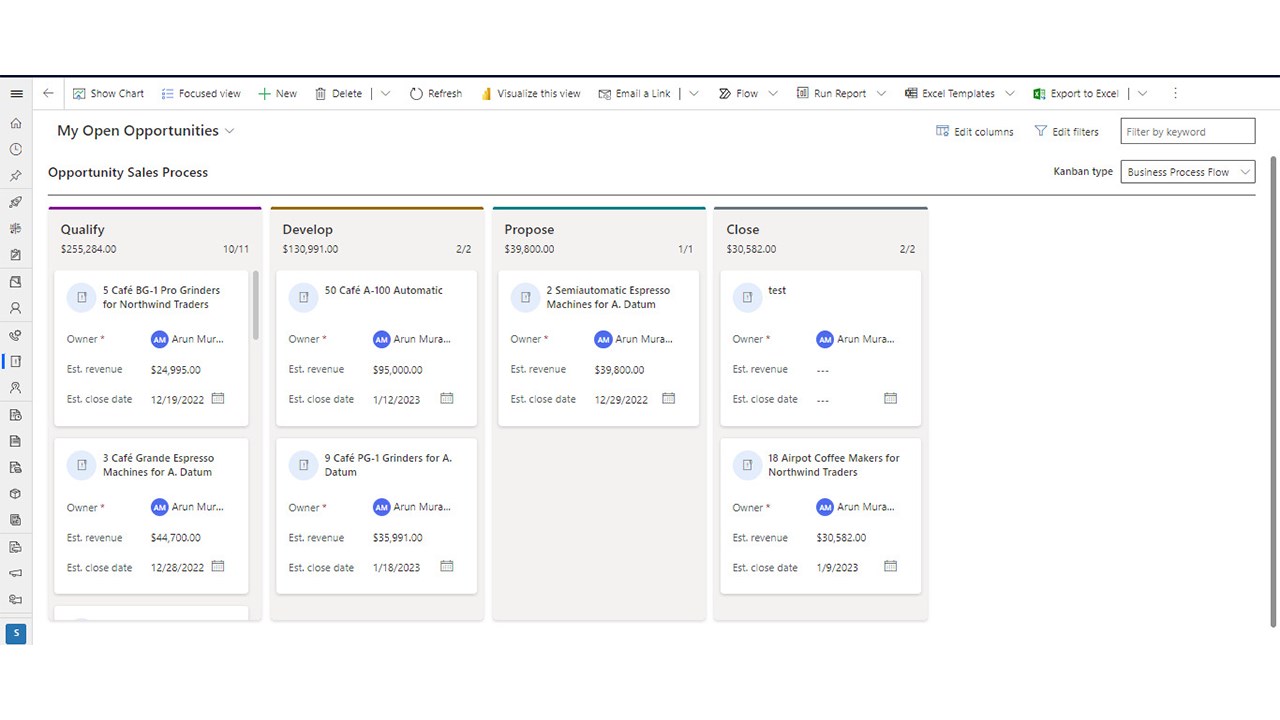Click the more commands vertical ellipsis
The image size is (1280, 720).
(1175, 93)
